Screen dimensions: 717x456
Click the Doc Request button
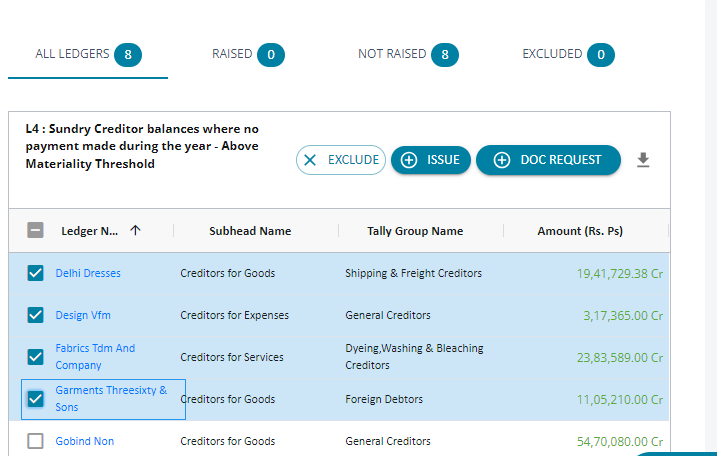point(548,160)
